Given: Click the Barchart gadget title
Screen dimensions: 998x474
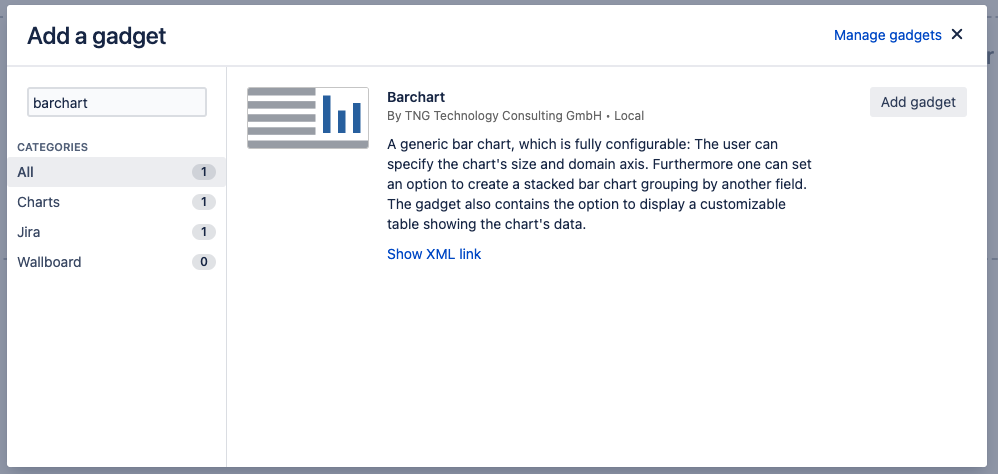Looking at the screenshot, I should point(416,97).
